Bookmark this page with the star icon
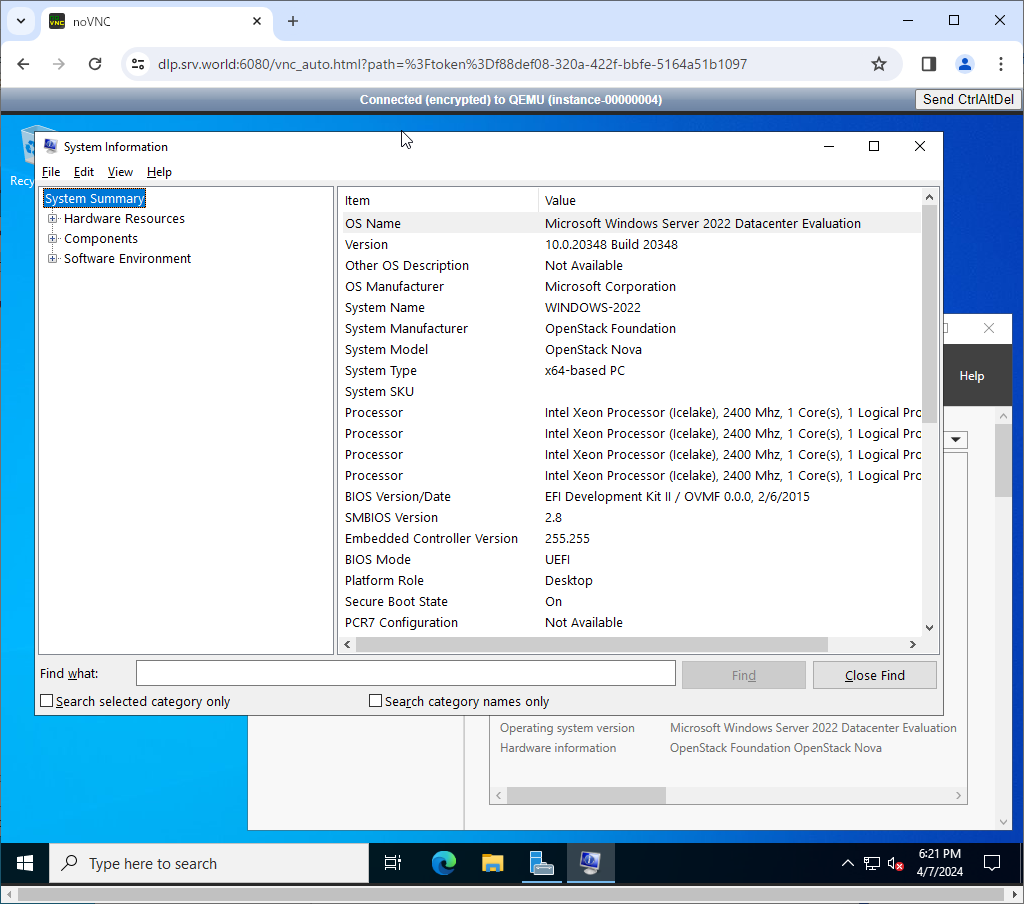The width and height of the screenshot is (1024, 904). tap(879, 64)
